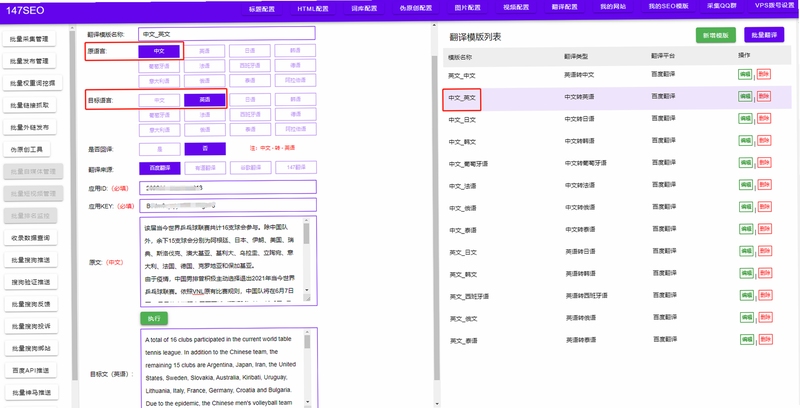The height and width of the screenshot is (408, 800).
Task: Open 百度API推送 from the sidebar
Action: [30, 370]
